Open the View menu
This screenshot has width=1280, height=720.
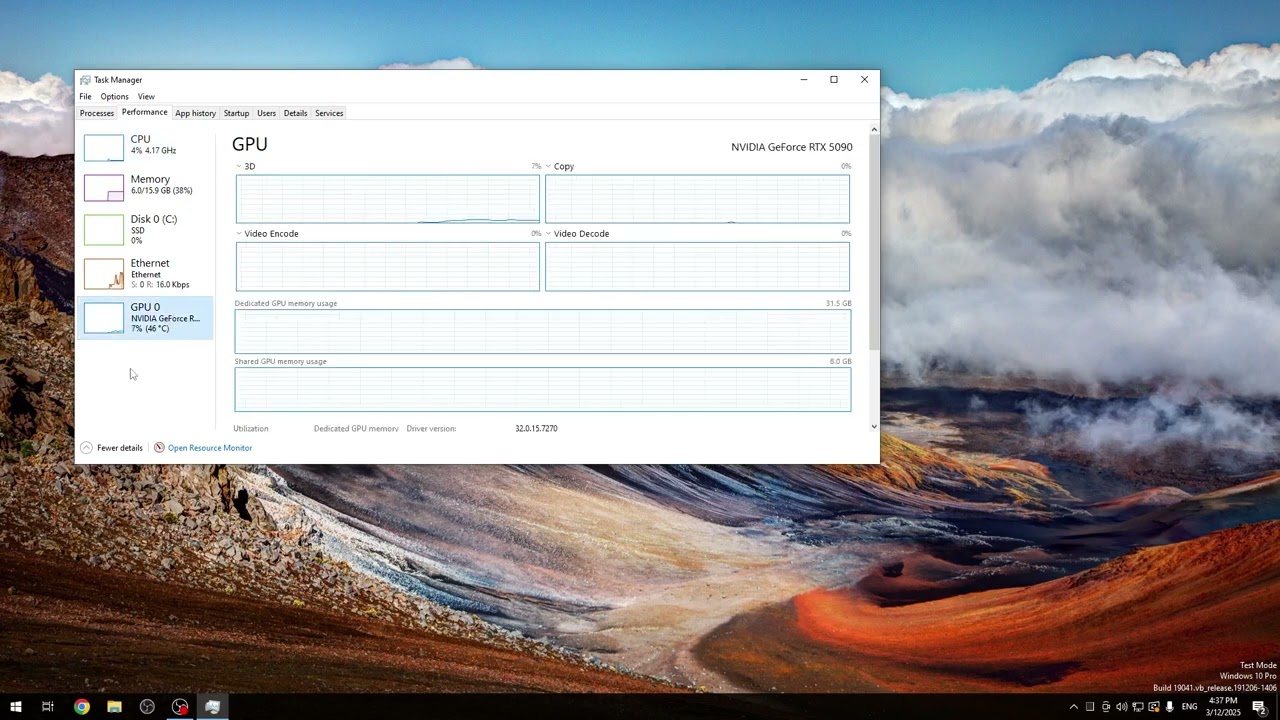[x=146, y=97]
